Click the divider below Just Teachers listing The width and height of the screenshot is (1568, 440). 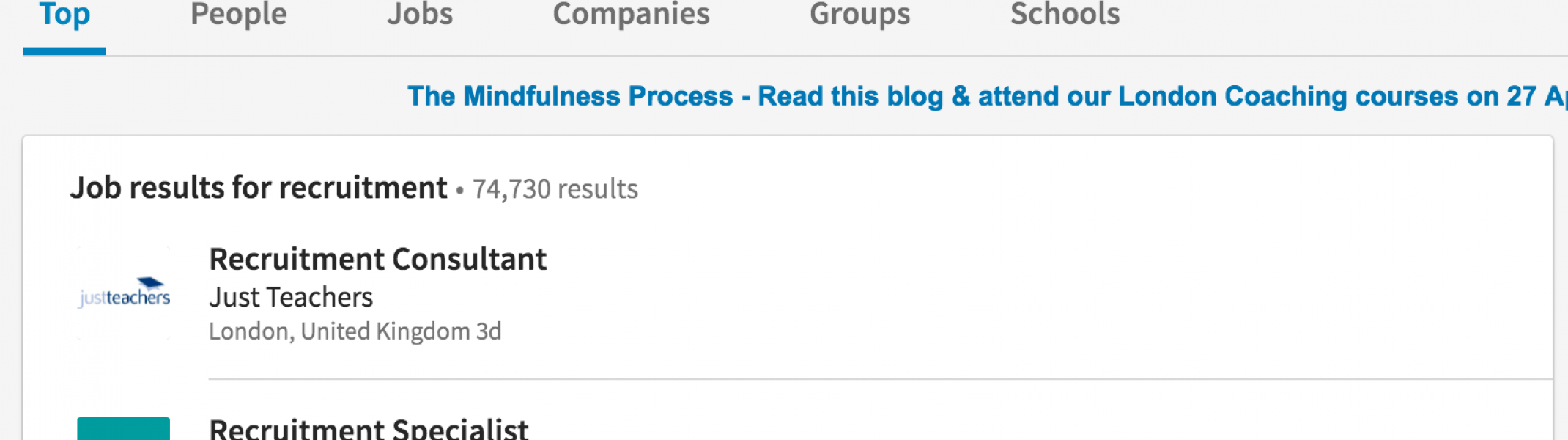880,379
